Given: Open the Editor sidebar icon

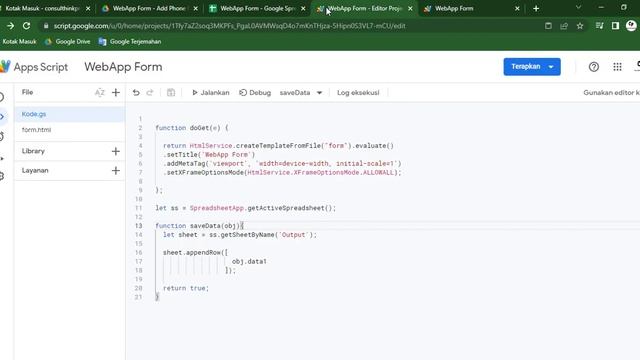Looking at the screenshot, I should click(x=2, y=117).
